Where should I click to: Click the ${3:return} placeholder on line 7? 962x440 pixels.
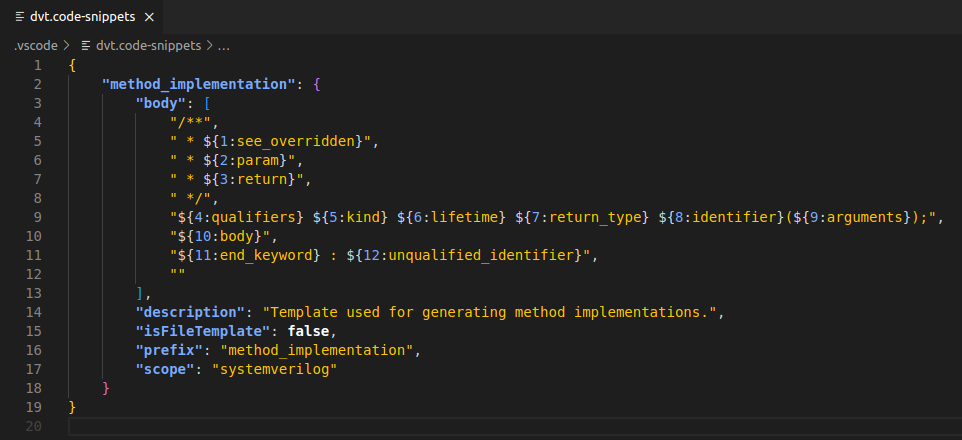click(250, 179)
